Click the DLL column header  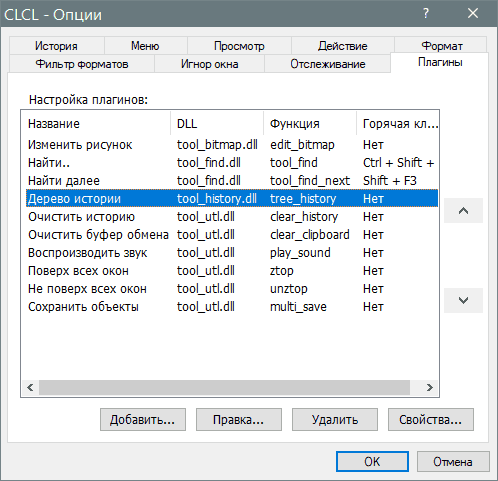pos(217,124)
